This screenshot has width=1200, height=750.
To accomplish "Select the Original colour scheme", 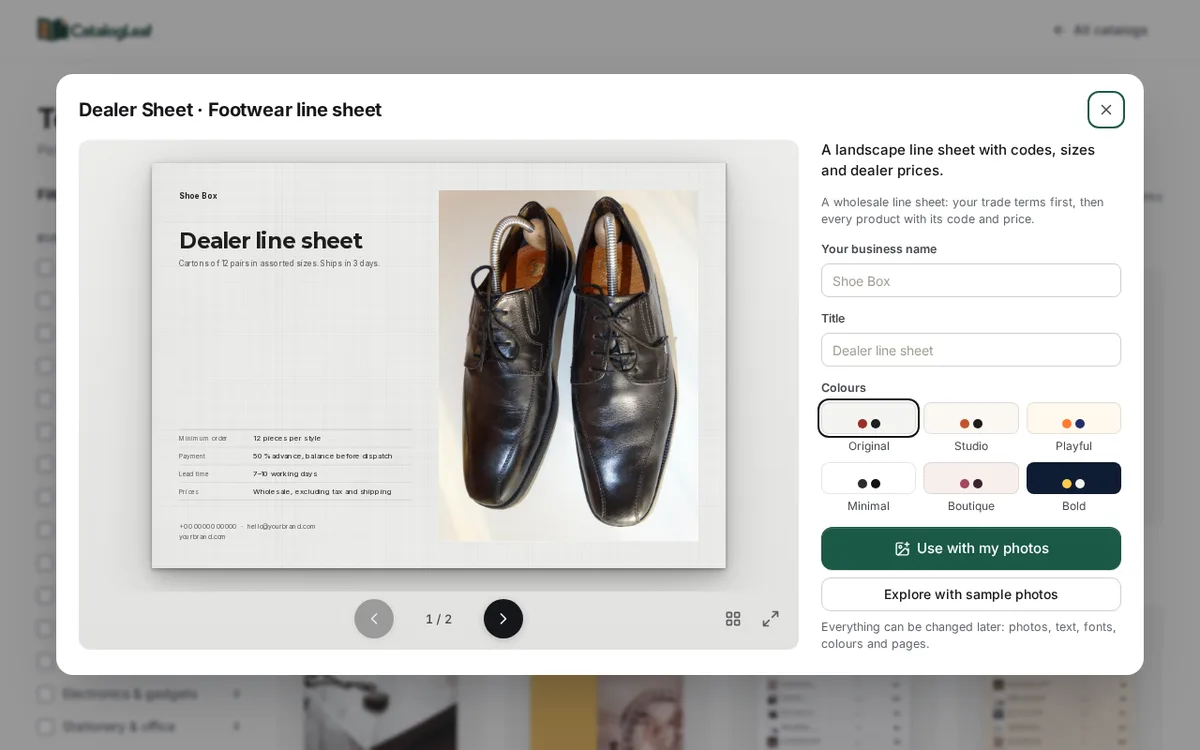I will pyautogui.click(x=868, y=418).
